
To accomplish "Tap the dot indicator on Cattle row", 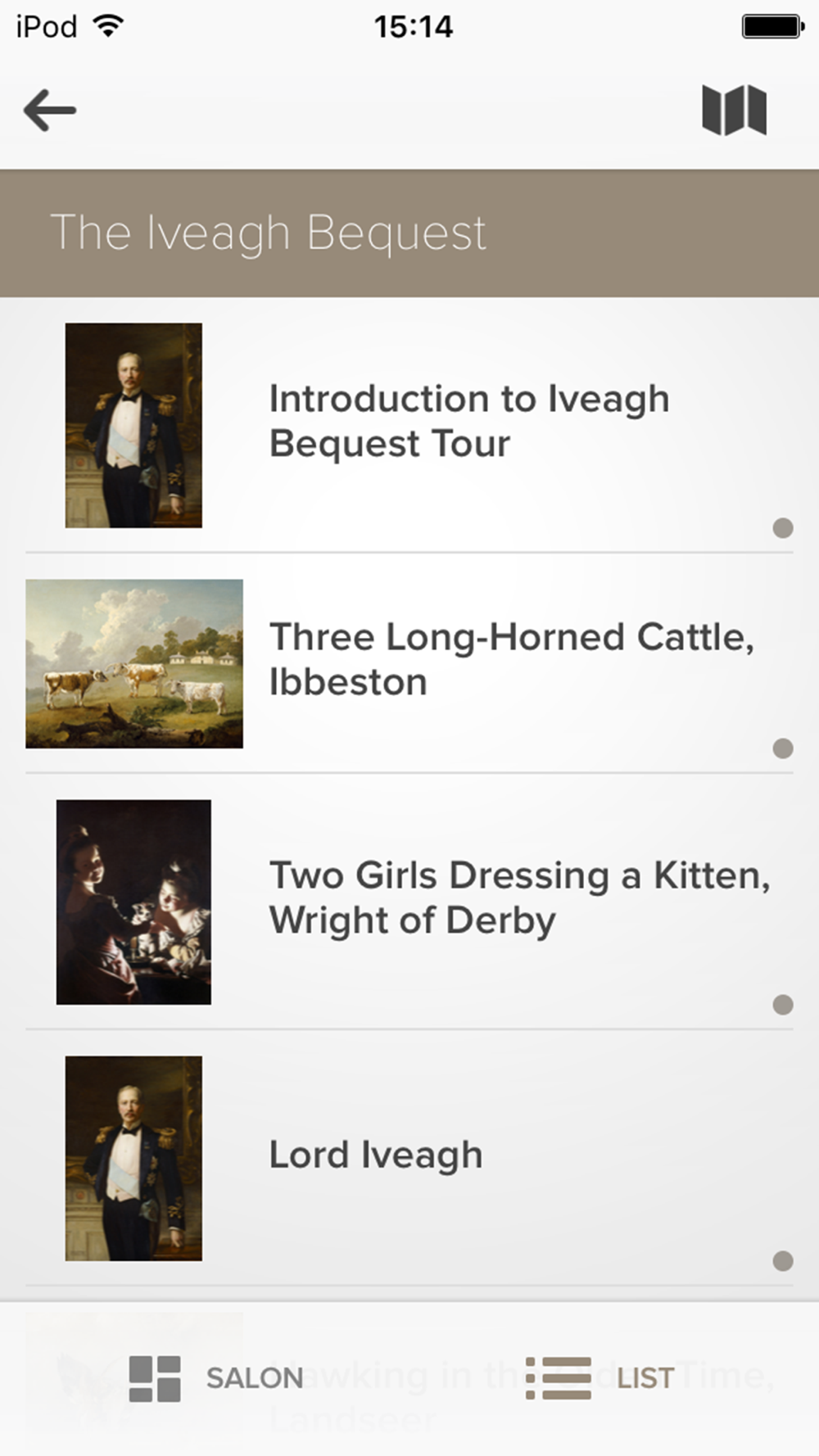I will point(783,748).
